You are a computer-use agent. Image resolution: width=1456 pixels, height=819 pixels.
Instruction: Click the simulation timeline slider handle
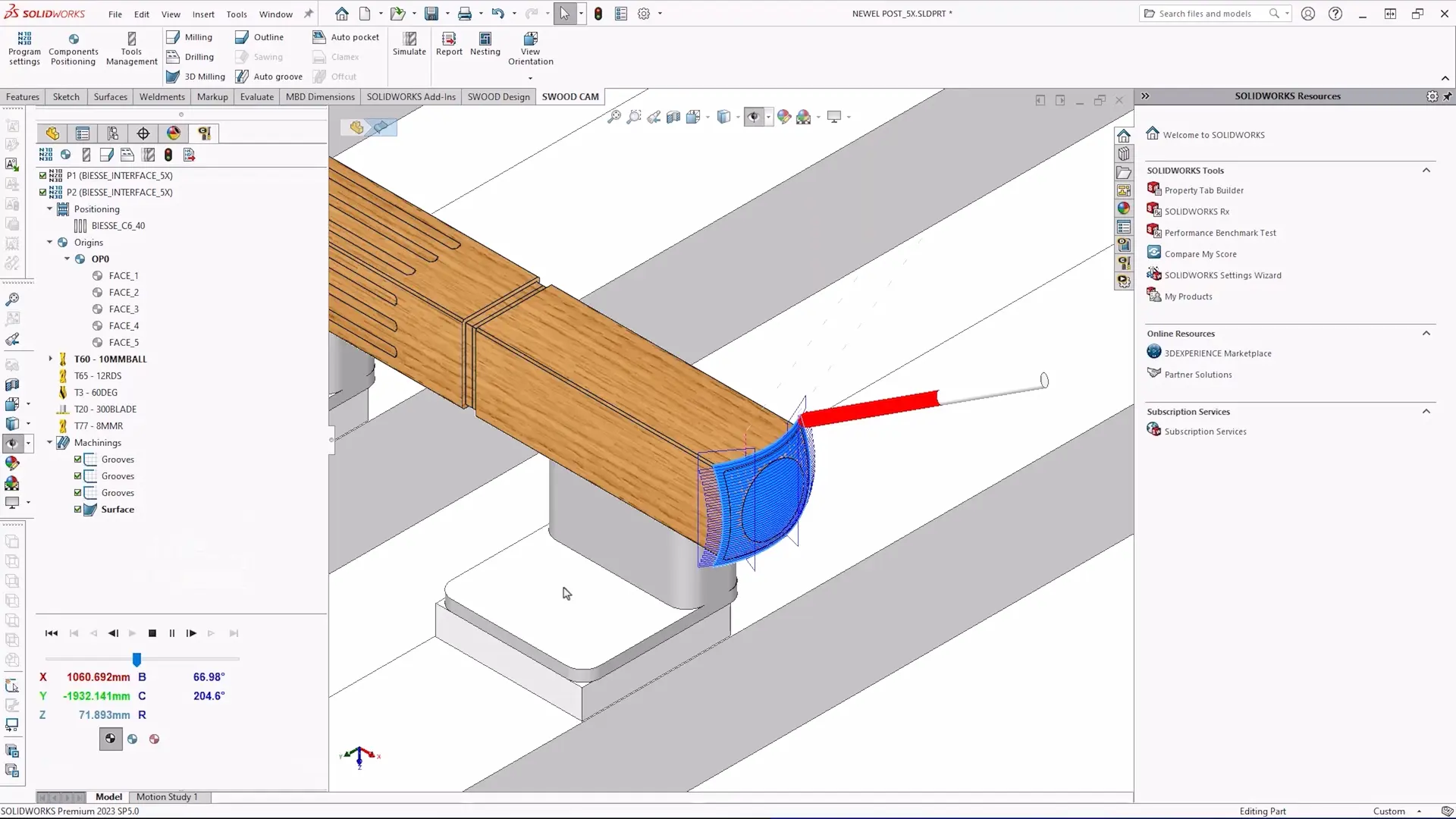(136, 659)
